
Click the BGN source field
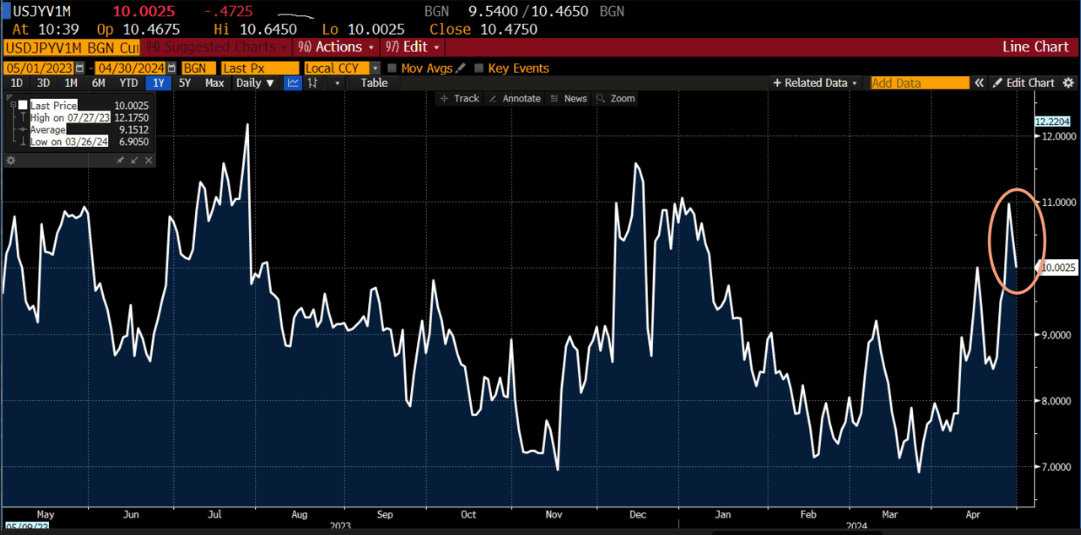click(x=197, y=68)
